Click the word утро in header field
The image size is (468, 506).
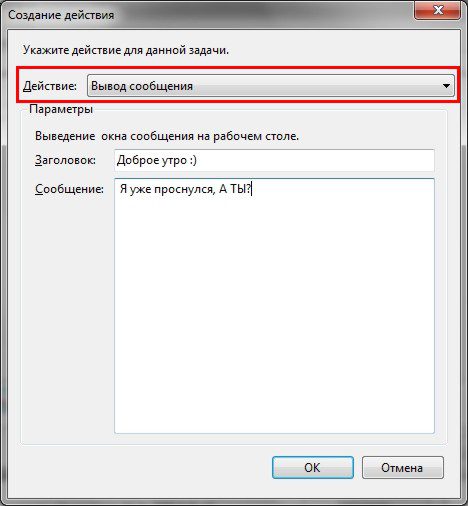pos(174,161)
